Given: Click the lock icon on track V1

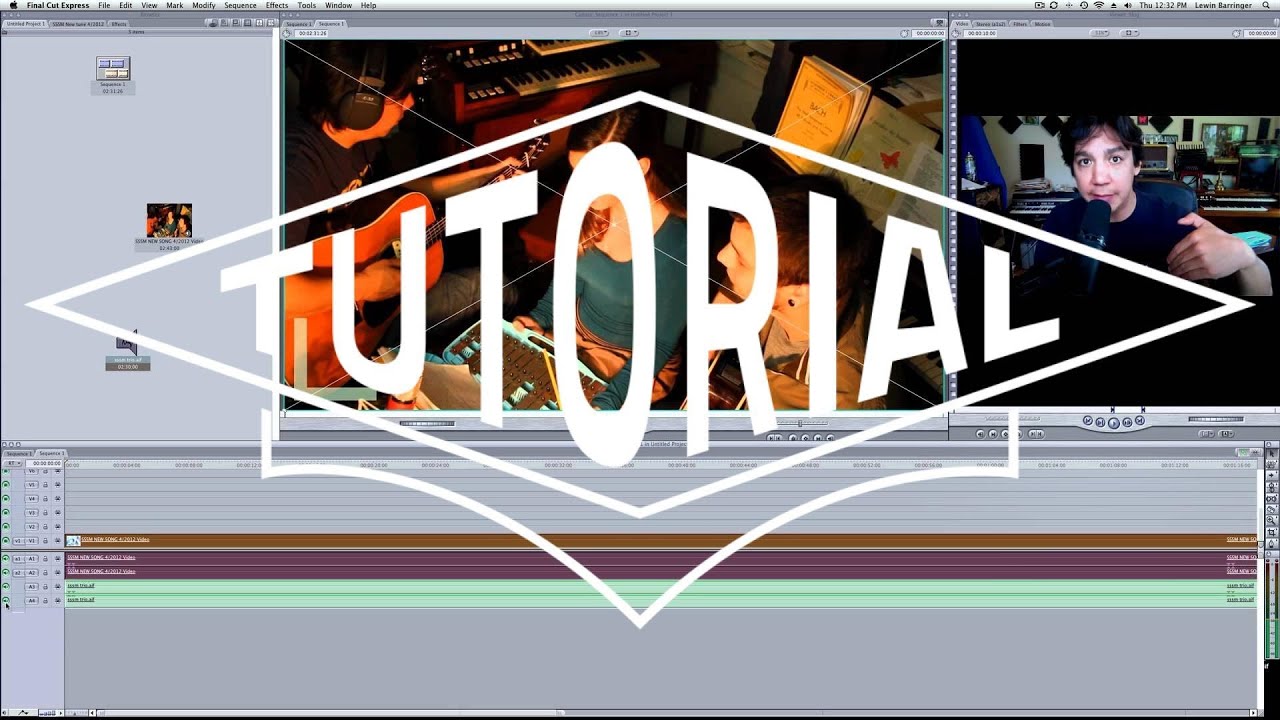Looking at the screenshot, I should 45,541.
